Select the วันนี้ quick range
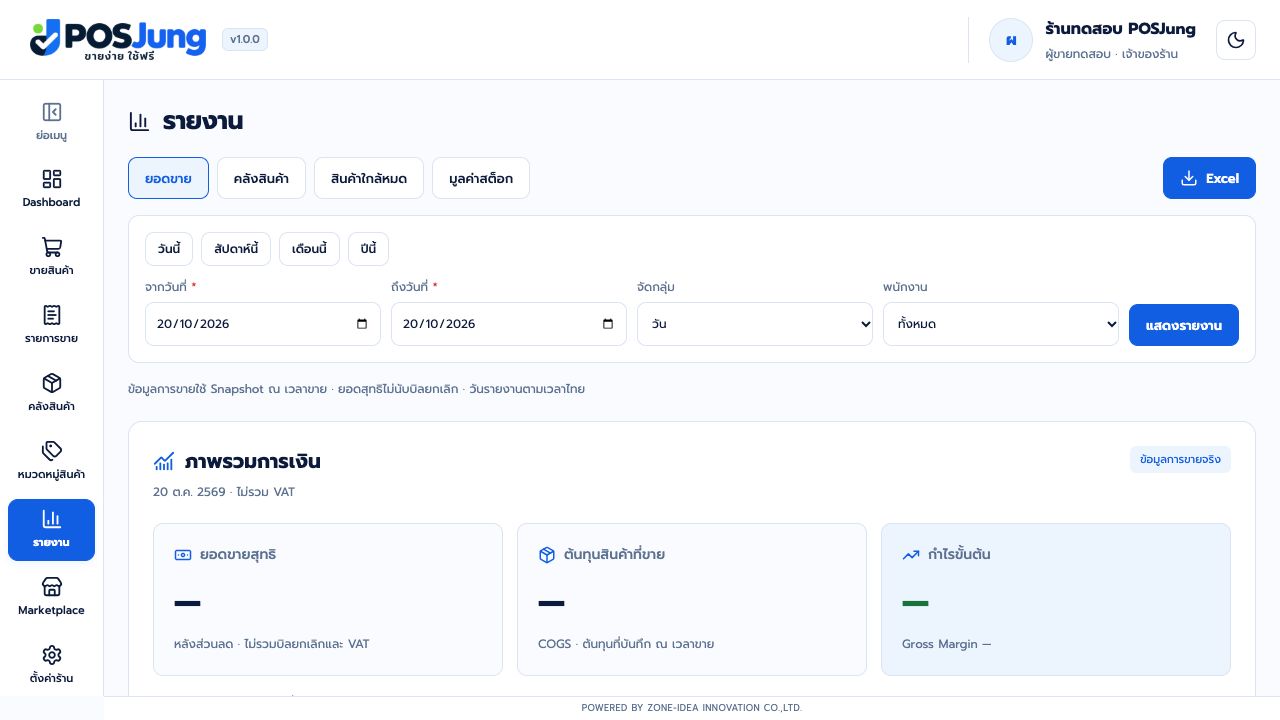This screenshot has height=720, width=1280. pos(169,249)
